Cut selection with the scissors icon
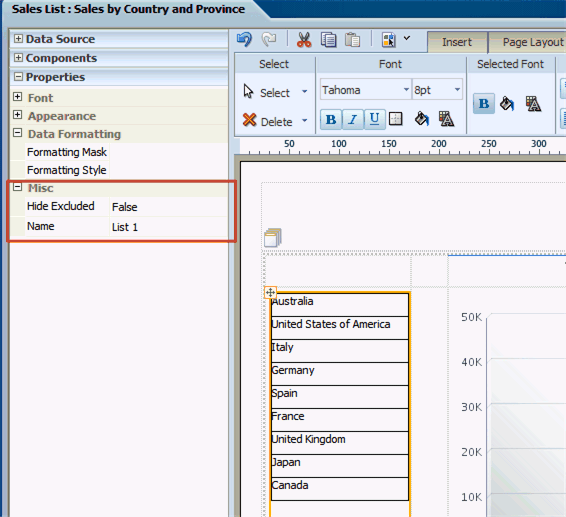The width and height of the screenshot is (566, 517). [x=304, y=39]
